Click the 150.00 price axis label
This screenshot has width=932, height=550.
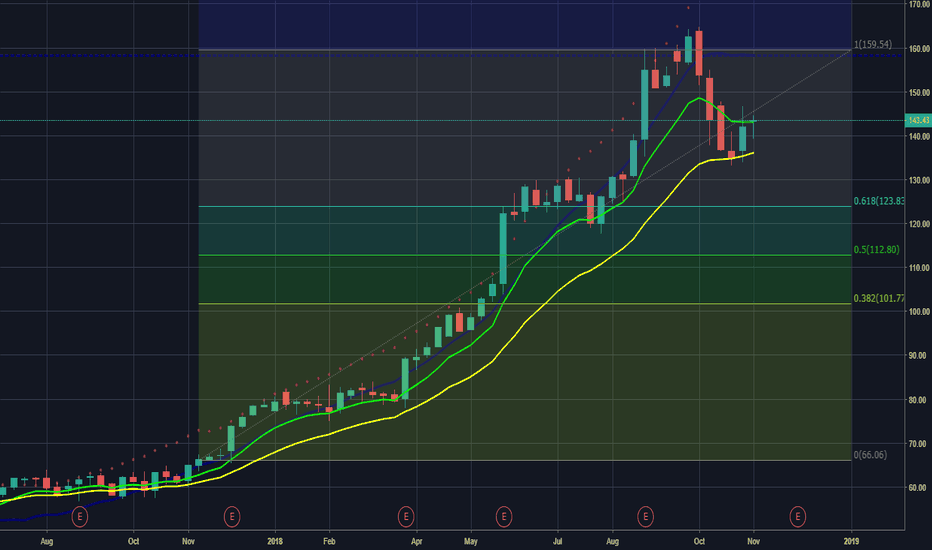919,93
